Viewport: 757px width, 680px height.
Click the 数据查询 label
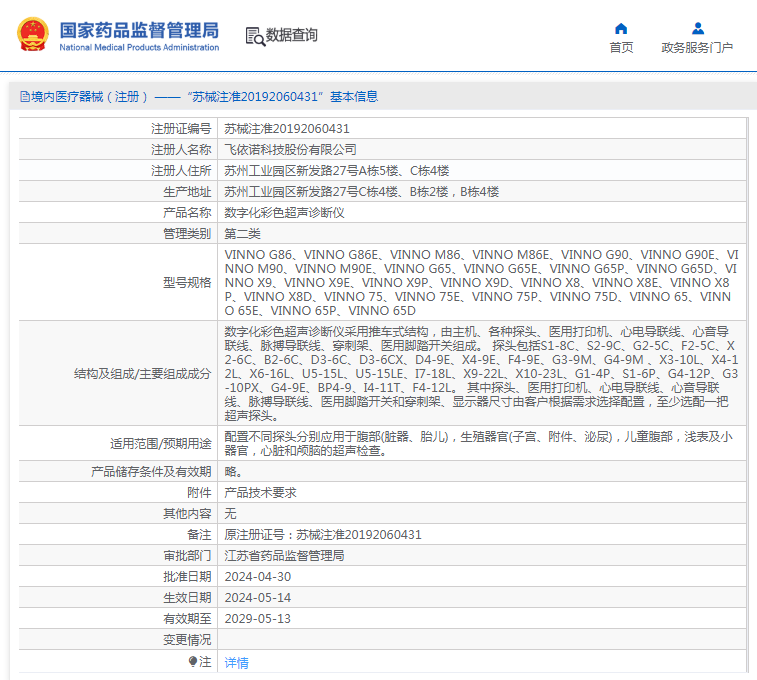292,35
